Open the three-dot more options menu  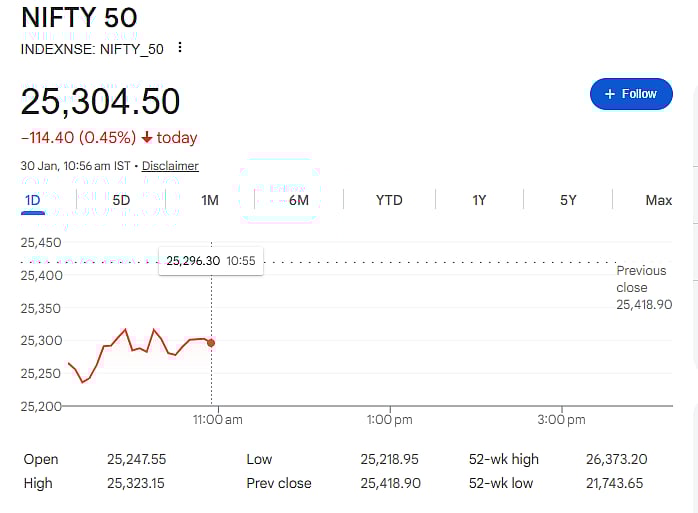(180, 48)
